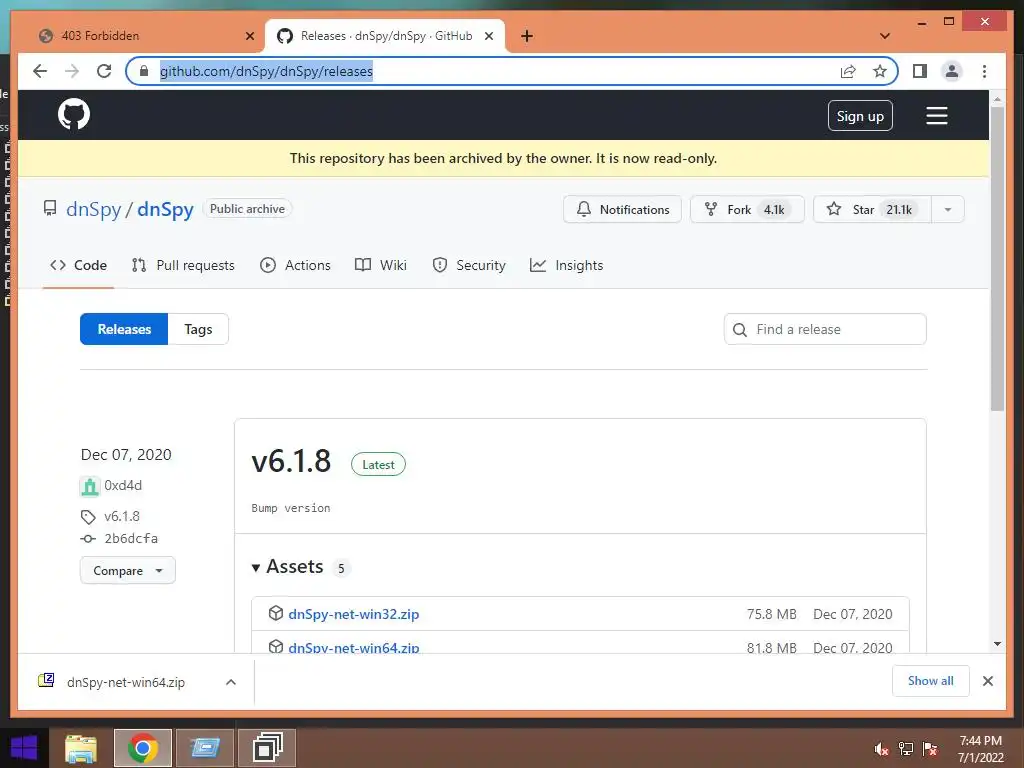The width and height of the screenshot is (1024, 768).
Task: Click the dnSpy owner link
Action: tap(93, 209)
